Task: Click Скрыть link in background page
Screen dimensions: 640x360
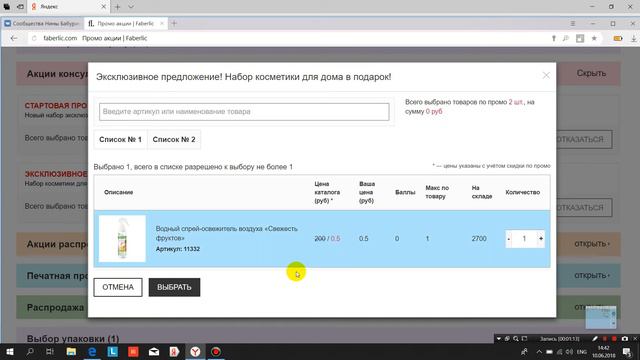Action: (591, 73)
